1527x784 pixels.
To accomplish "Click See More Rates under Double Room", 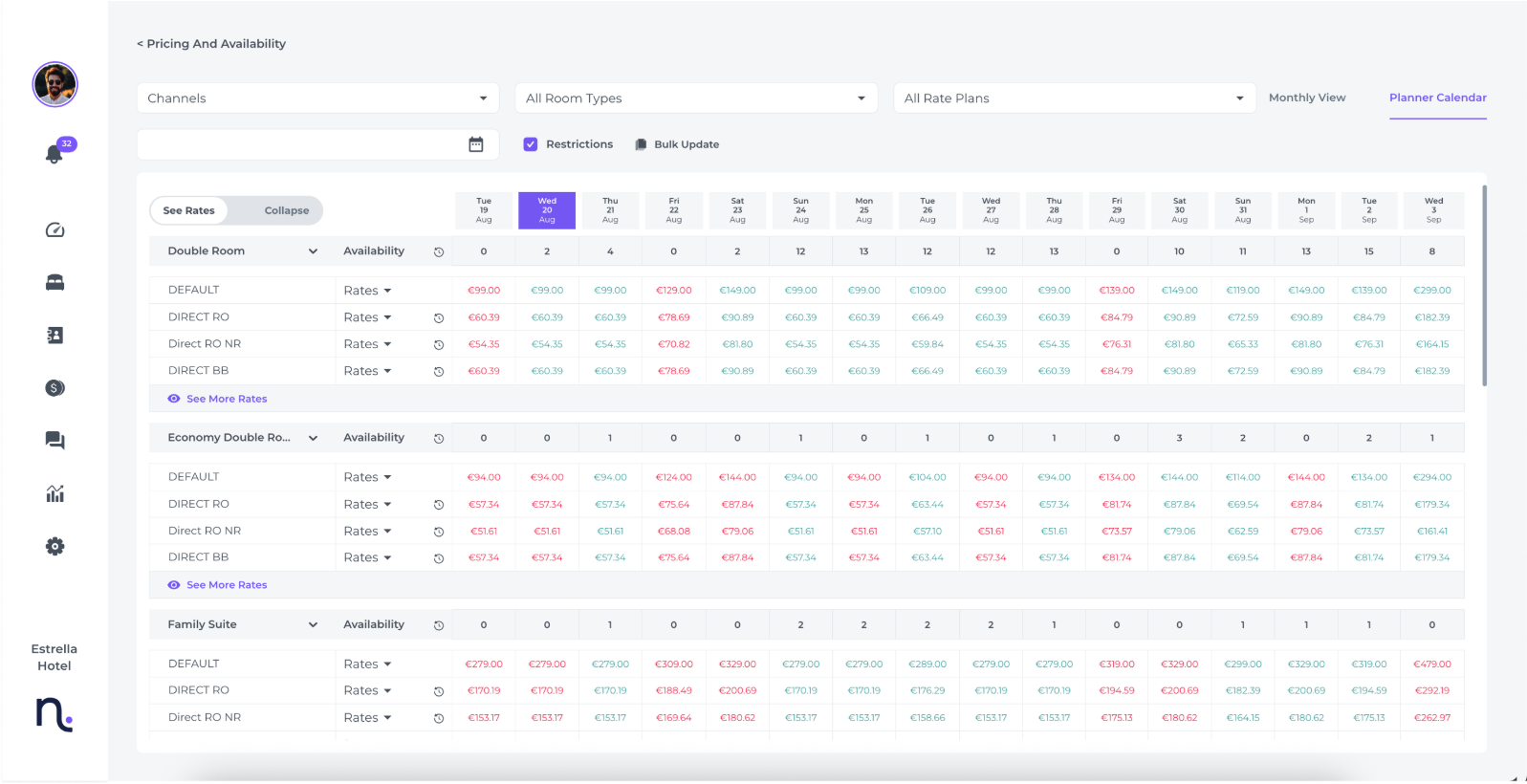I will tap(227, 399).
